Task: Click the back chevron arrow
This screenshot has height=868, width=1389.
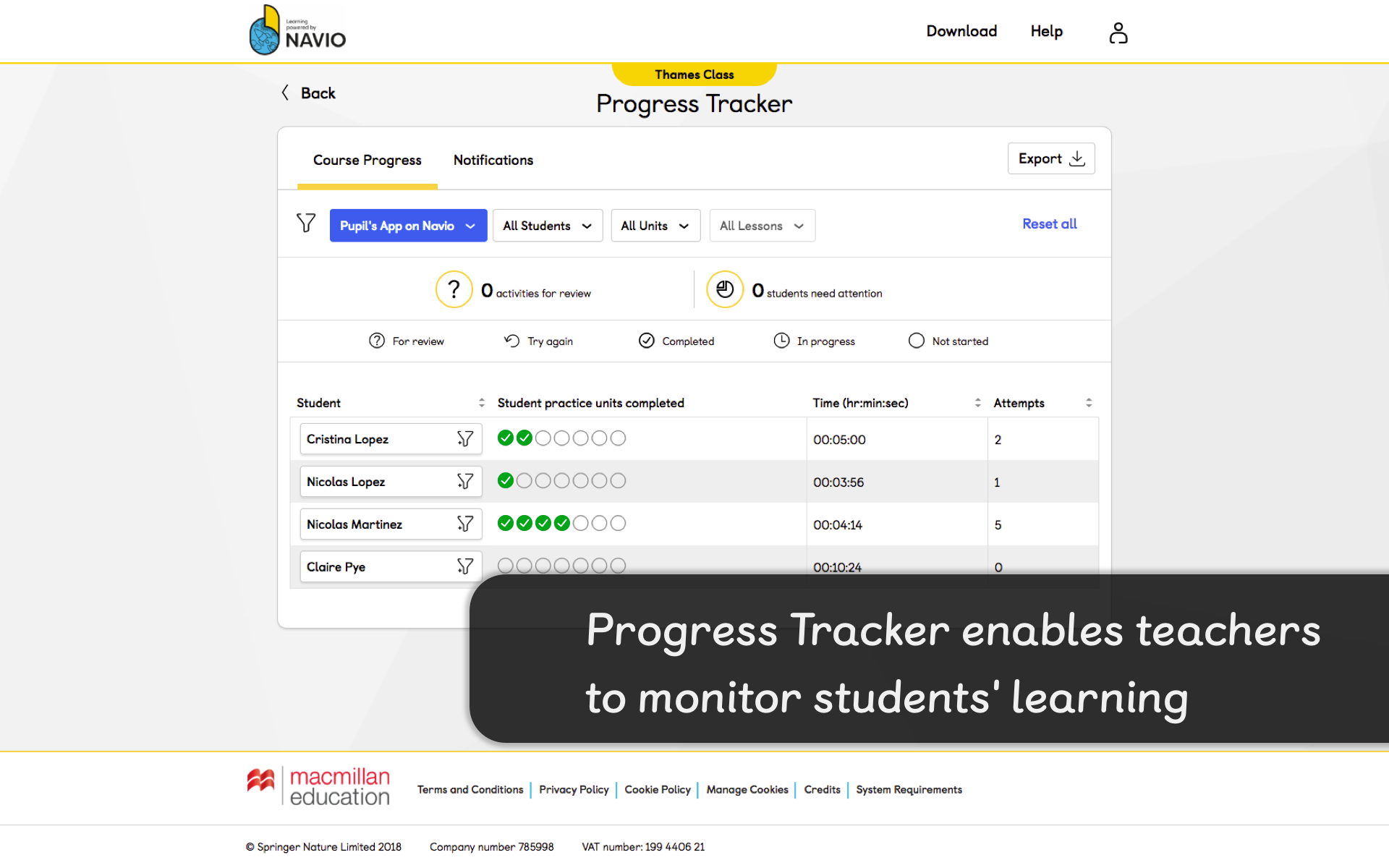Action: [x=285, y=93]
